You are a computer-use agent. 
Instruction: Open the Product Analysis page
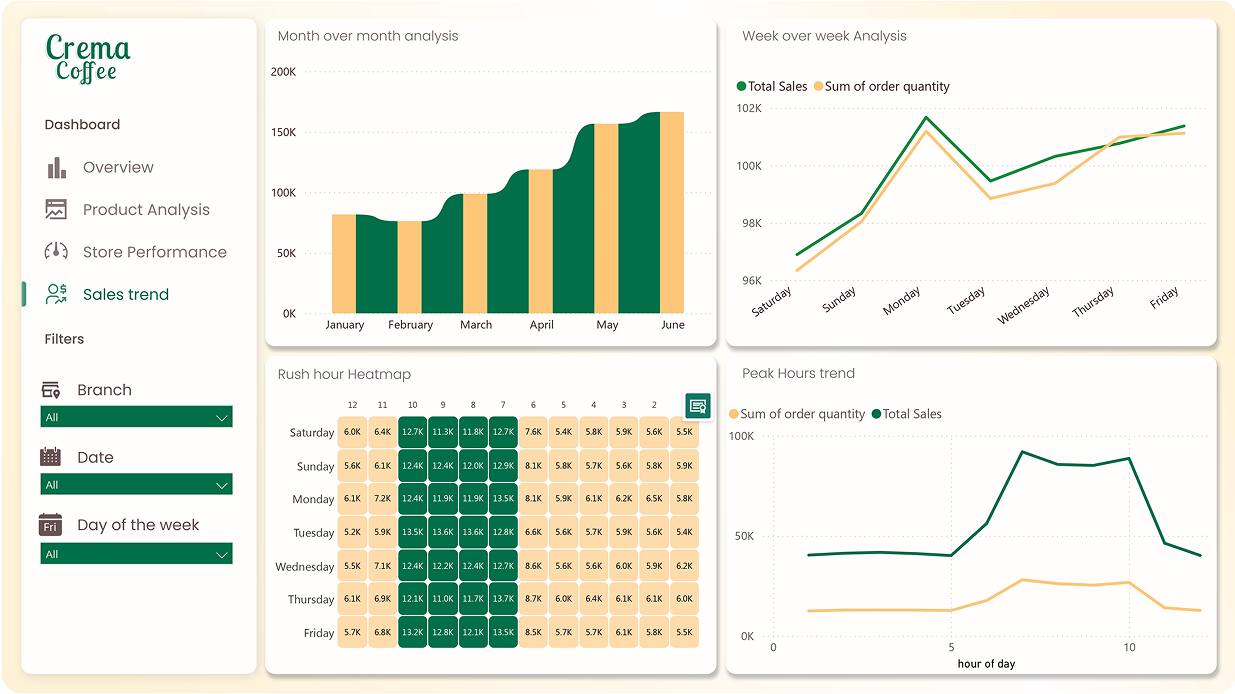[x=146, y=210]
